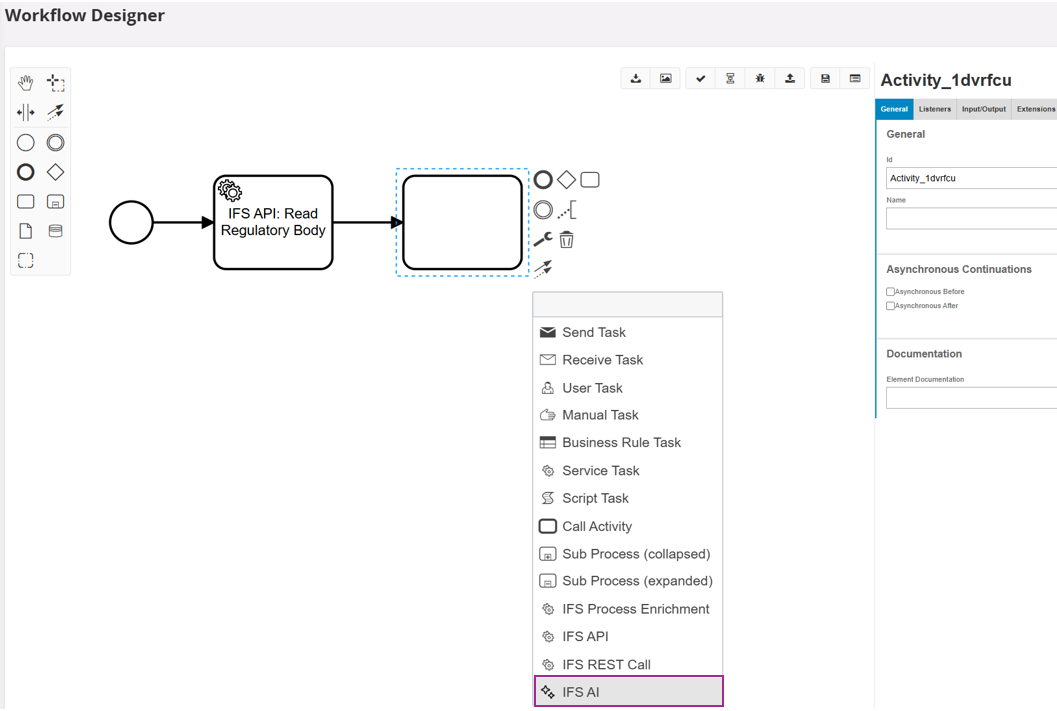Screen dimensions: 1057x711
Task: Choose Call Activity from type menu
Action: pyautogui.click(x=628, y=526)
